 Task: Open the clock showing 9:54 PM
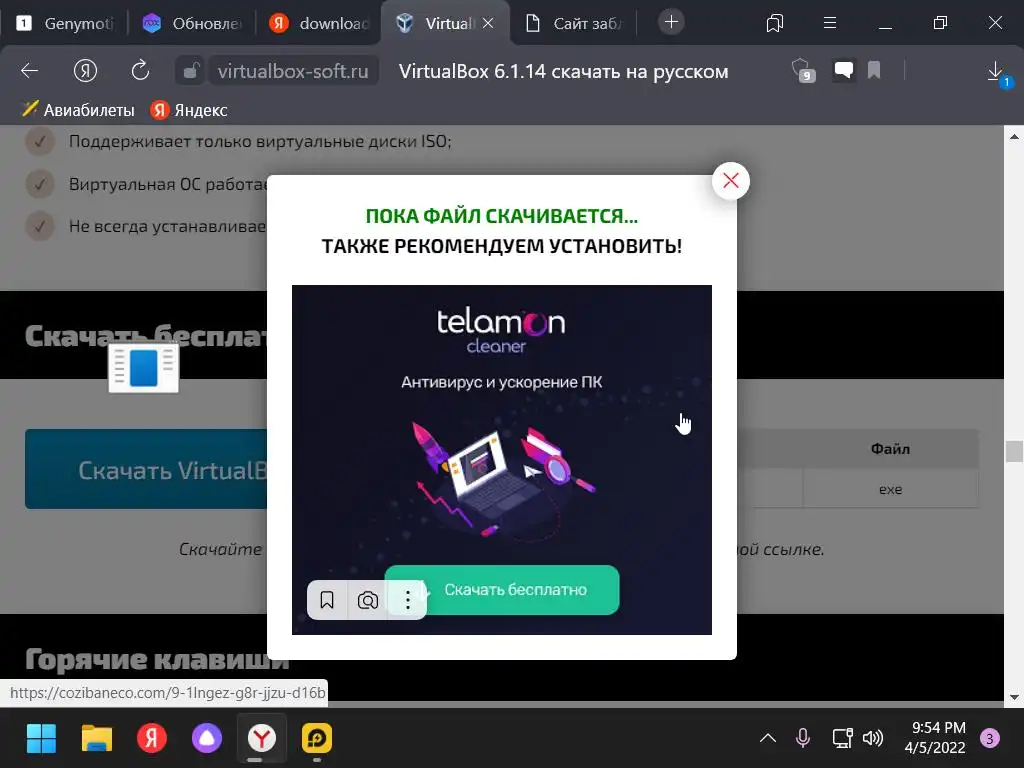pos(935,737)
